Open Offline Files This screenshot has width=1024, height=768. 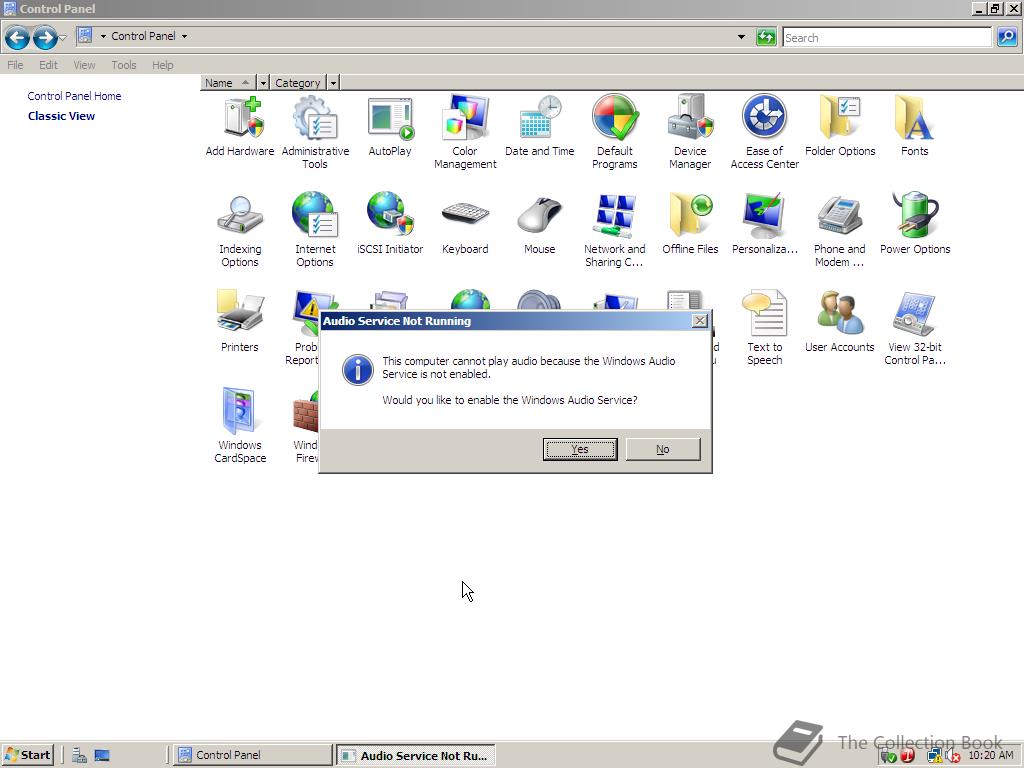pyautogui.click(x=690, y=225)
